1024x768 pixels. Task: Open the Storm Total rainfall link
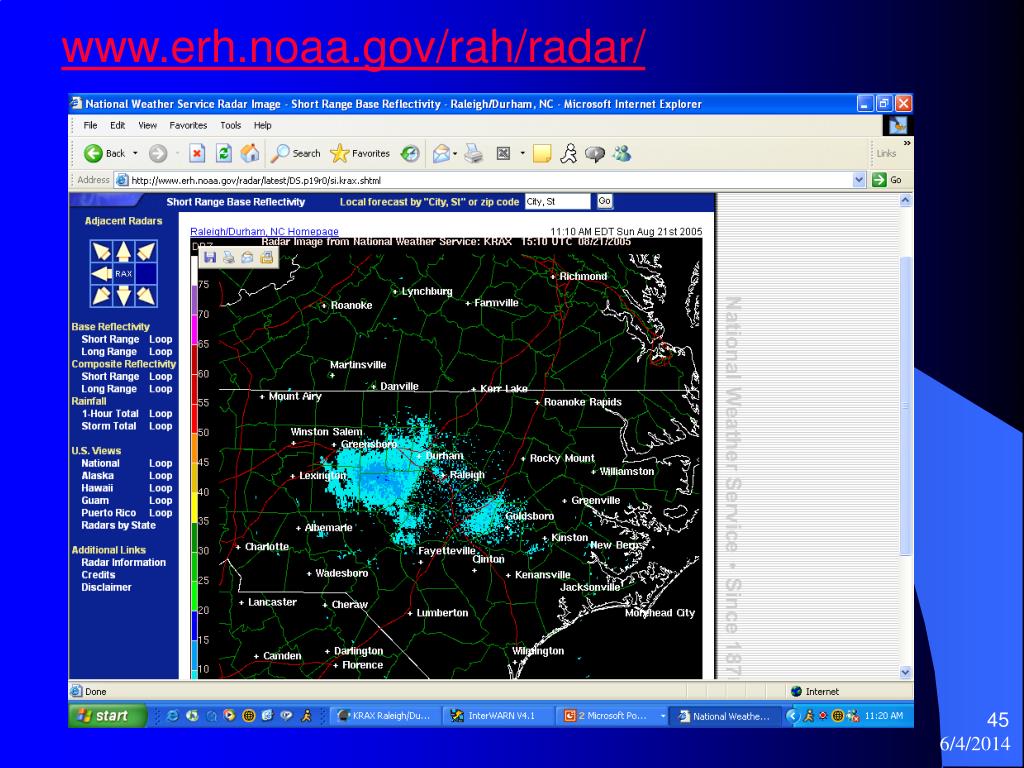(x=109, y=426)
